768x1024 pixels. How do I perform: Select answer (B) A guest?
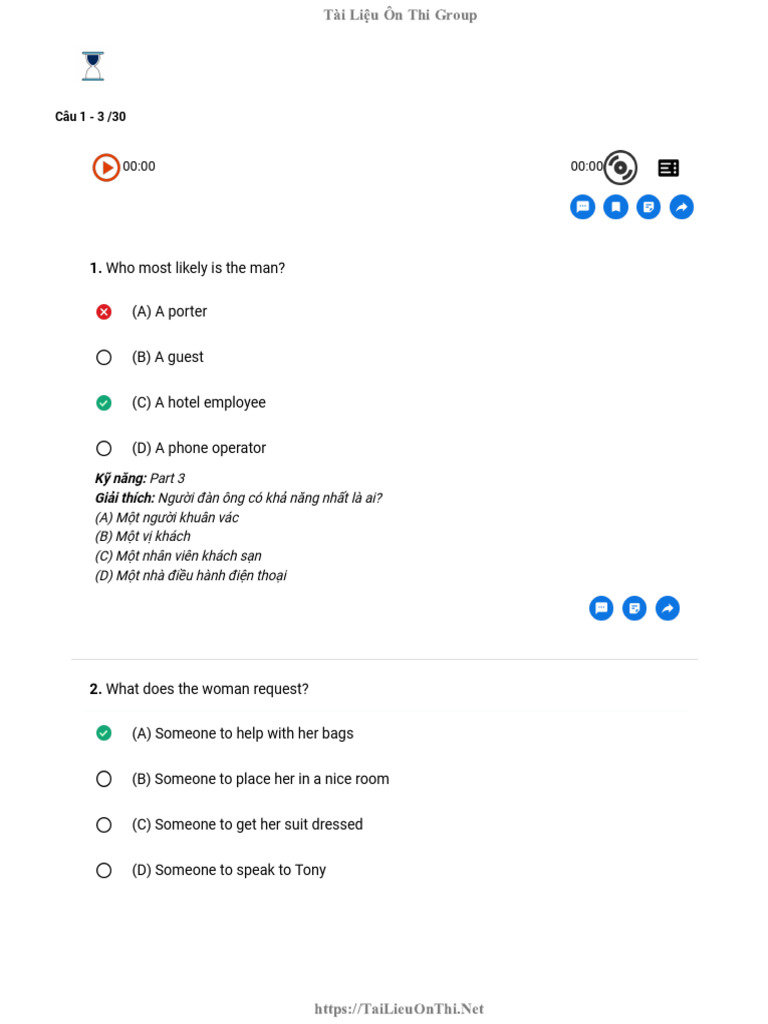[104, 357]
